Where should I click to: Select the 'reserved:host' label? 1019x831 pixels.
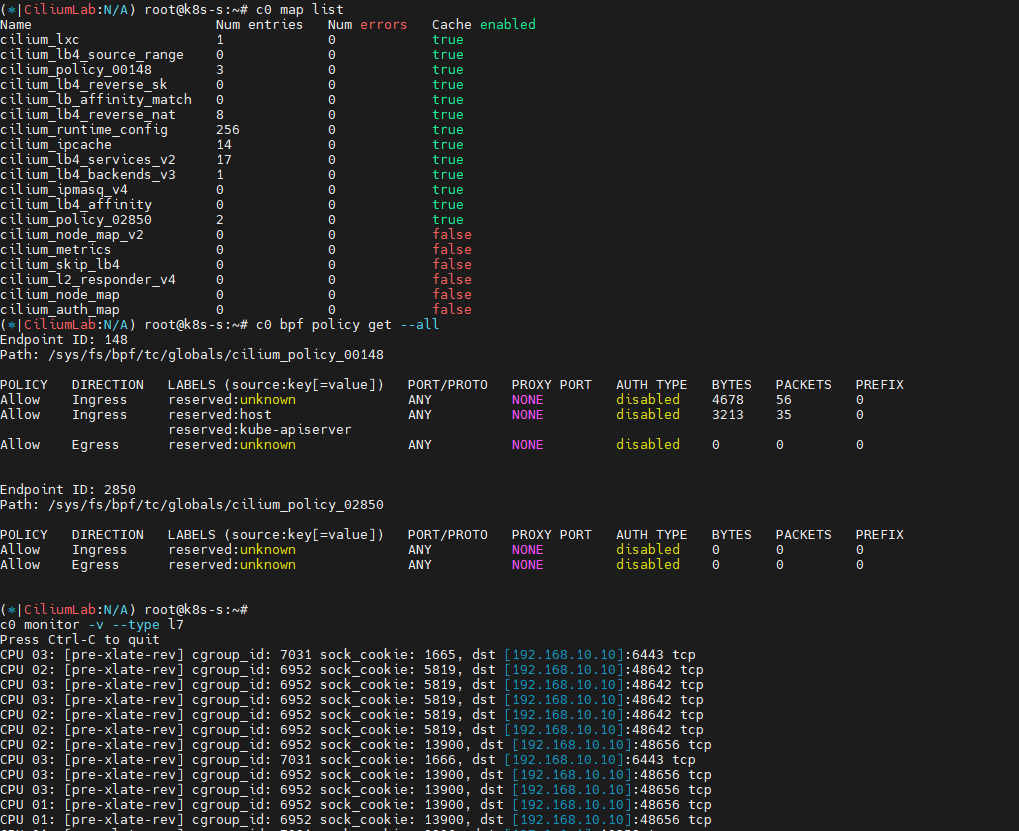pyautogui.click(x=219, y=414)
